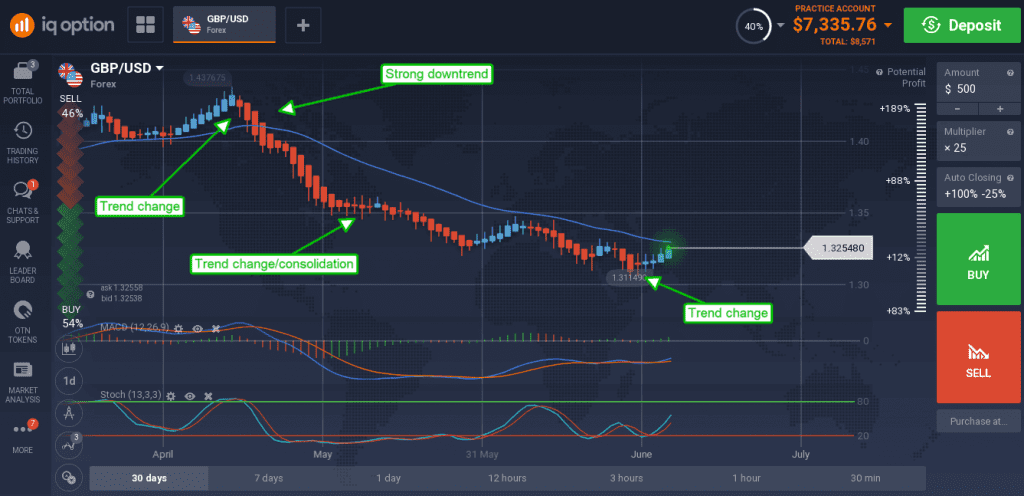The width and height of the screenshot is (1024, 496).
Task: Select the 30 days timeframe
Action: coord(149,478)
